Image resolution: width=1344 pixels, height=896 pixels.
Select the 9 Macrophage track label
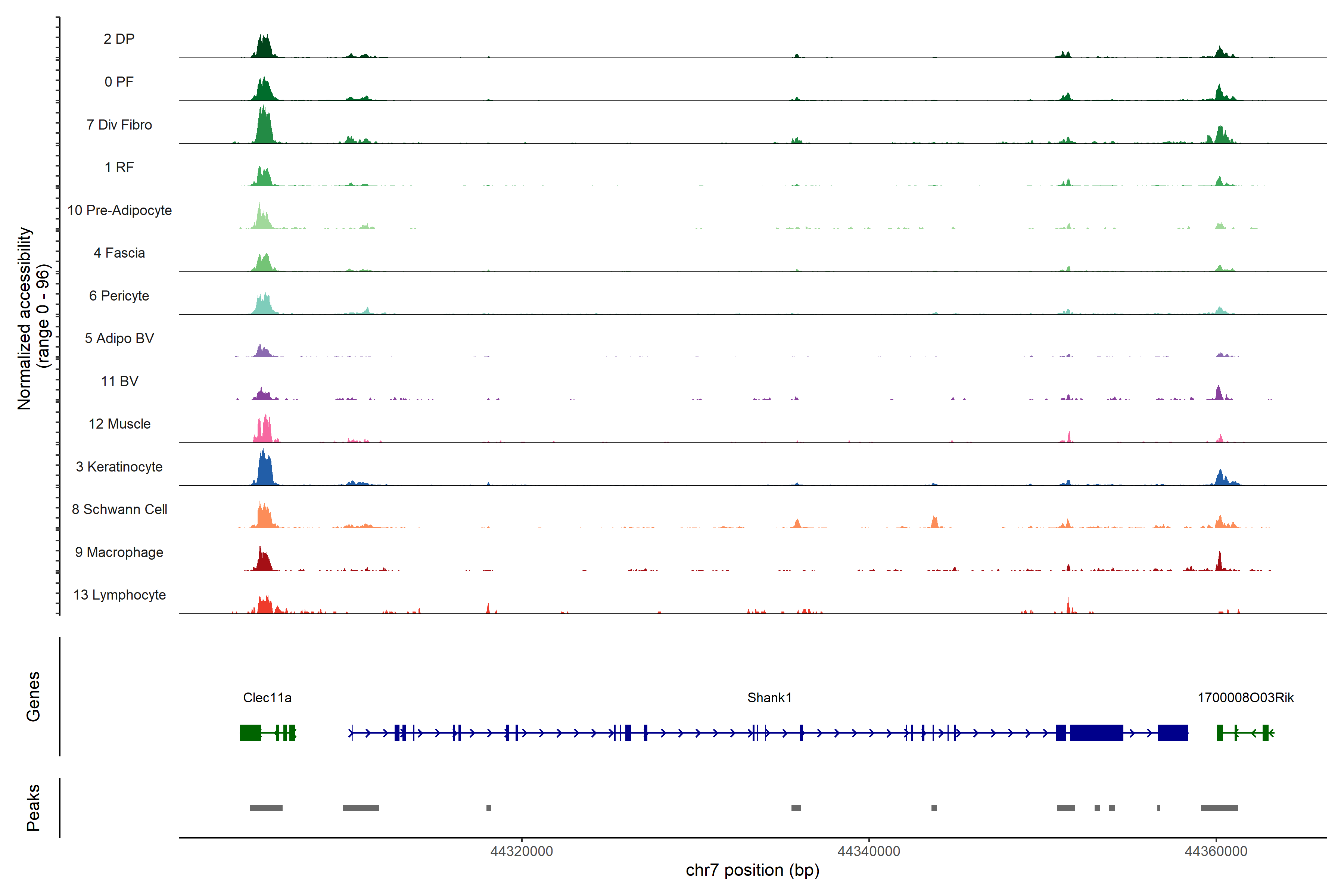[x=119, y=552]
